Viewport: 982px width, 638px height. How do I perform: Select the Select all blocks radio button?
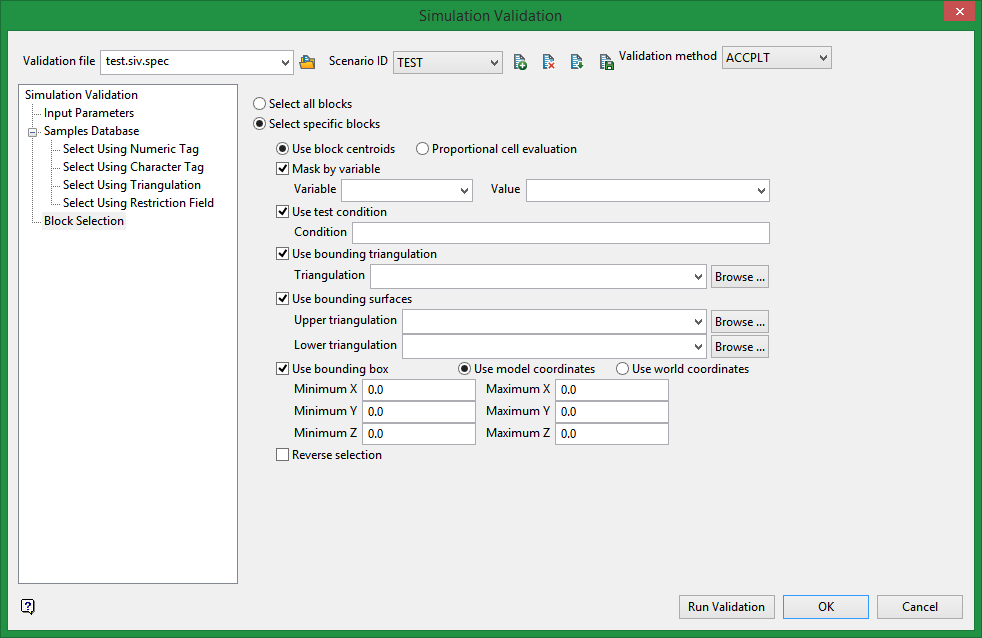260,104
